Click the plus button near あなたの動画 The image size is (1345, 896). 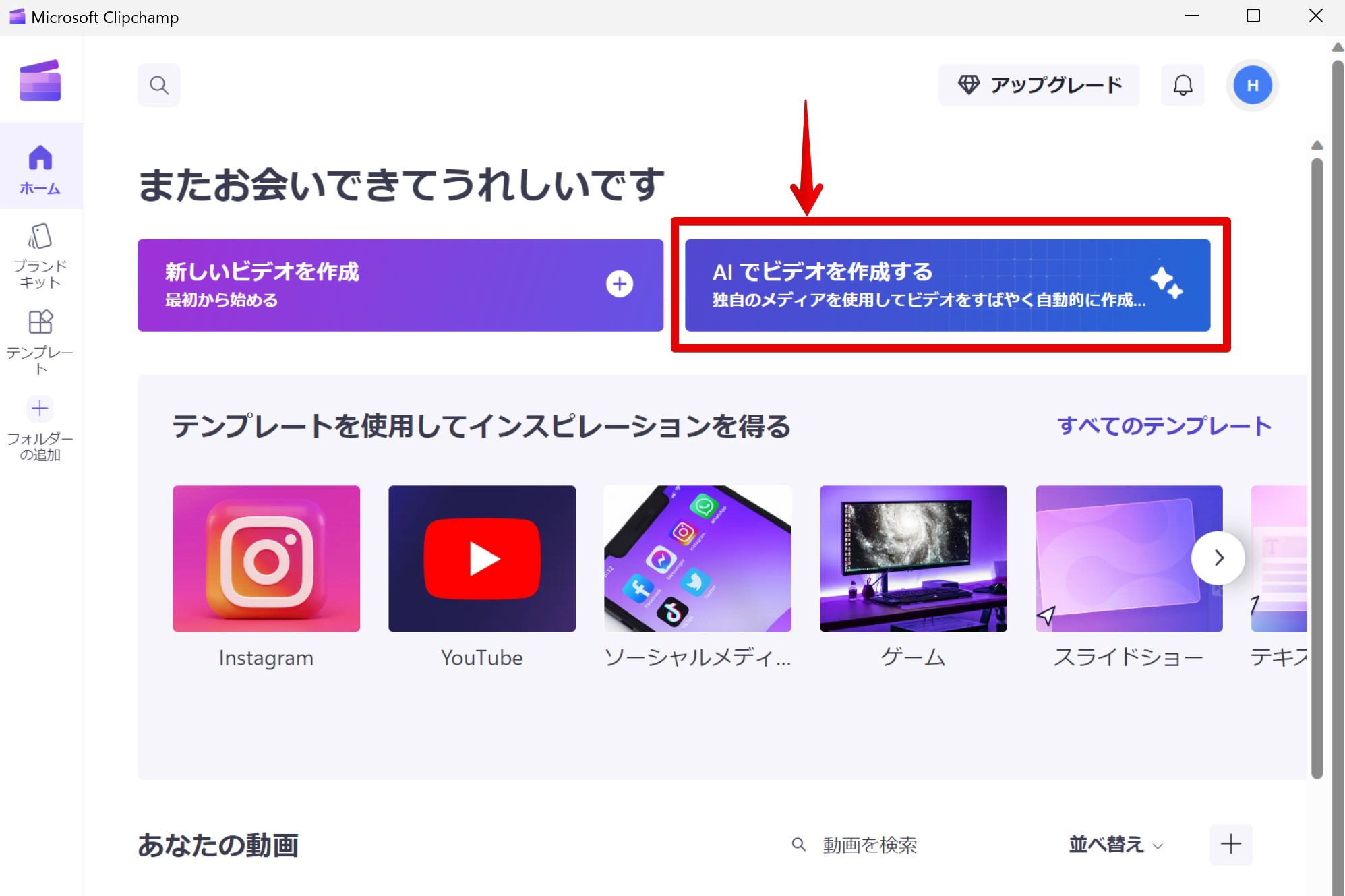1232,845
